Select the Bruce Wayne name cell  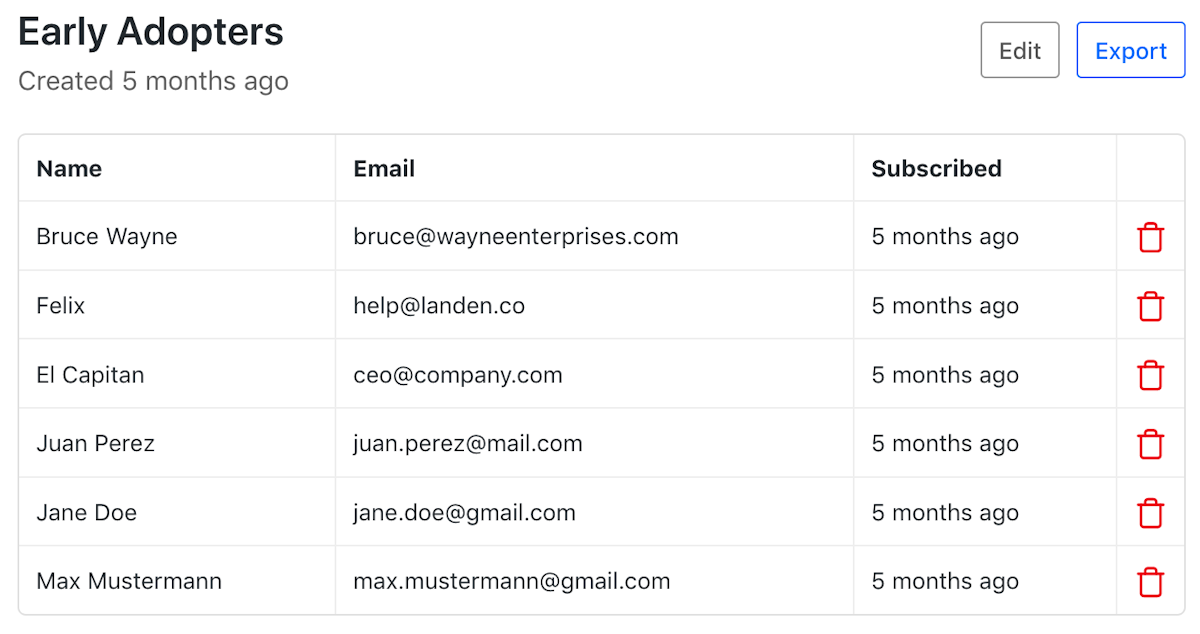pyautogui.click(x=107, y=237)
